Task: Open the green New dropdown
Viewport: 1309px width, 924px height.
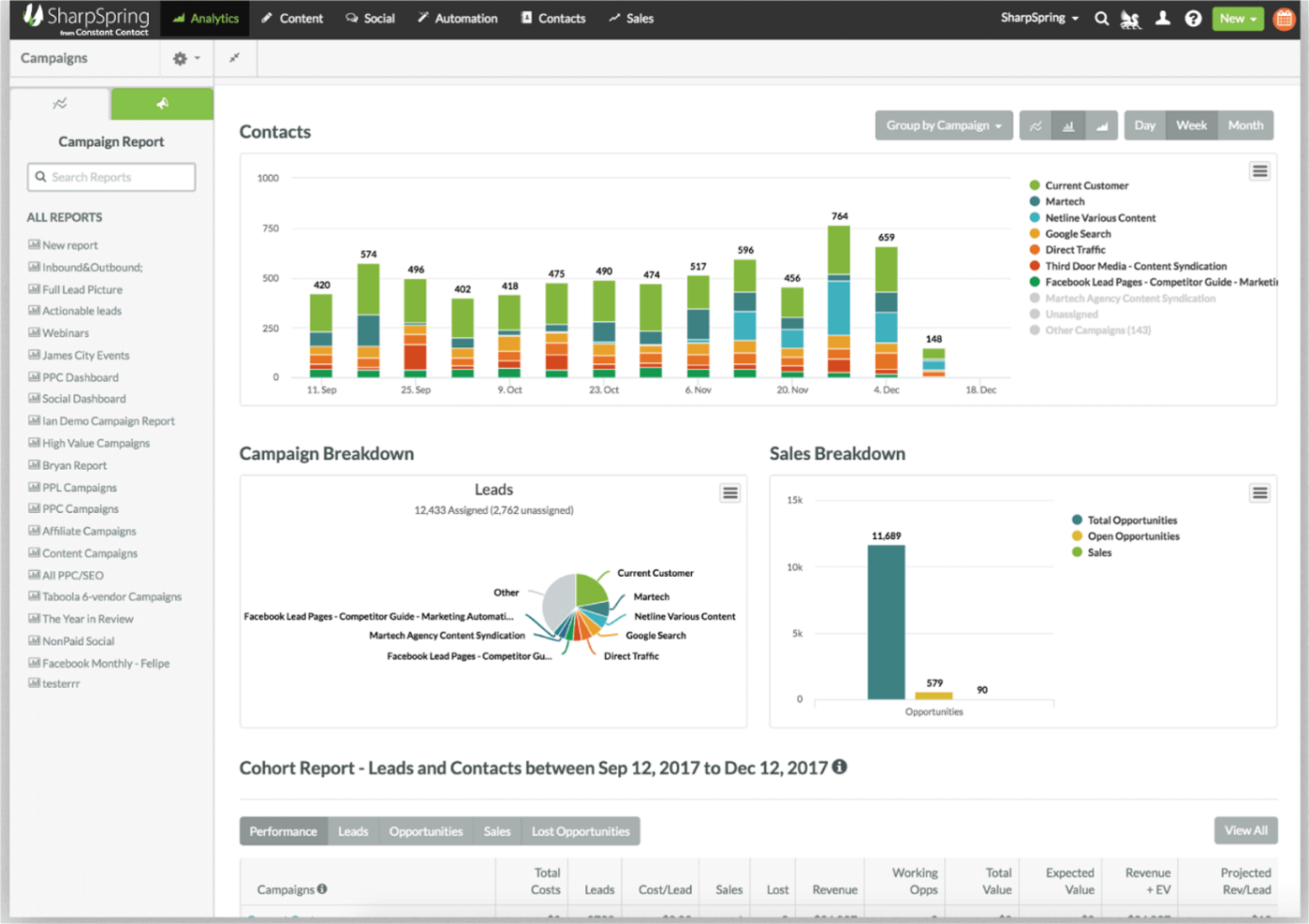Action: 1238,18
